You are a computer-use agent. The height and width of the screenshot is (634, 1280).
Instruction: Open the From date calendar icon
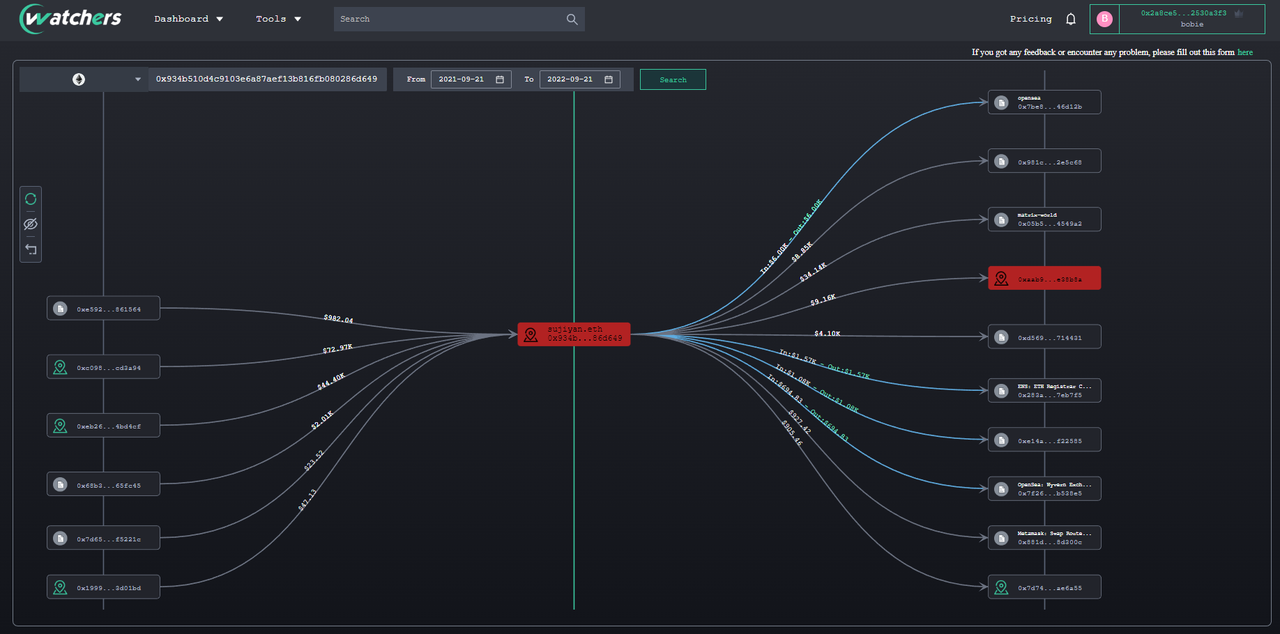500,79
